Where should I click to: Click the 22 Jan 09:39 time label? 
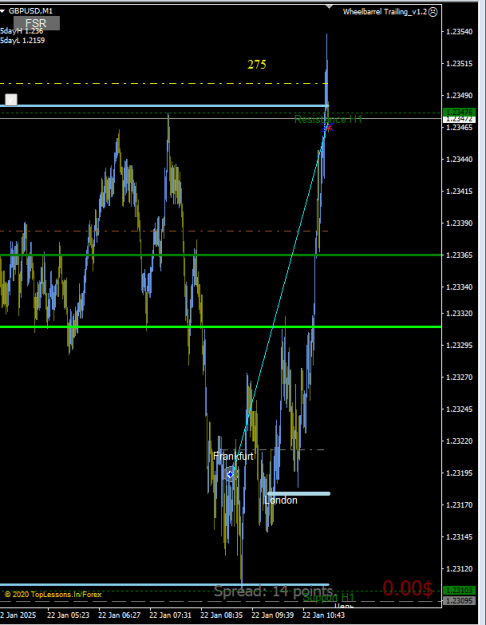tap(272, 615)
